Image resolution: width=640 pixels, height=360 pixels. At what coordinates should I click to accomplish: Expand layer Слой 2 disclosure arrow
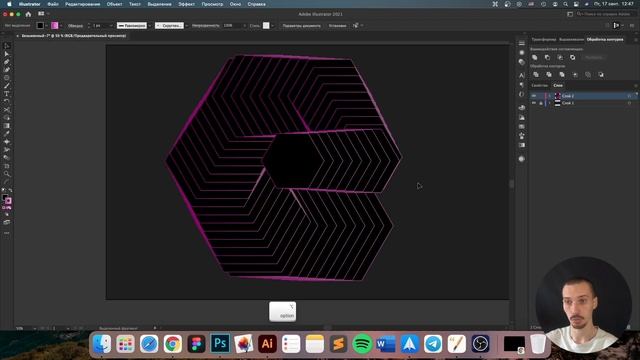pyautogui.click(x=549, y=96)
